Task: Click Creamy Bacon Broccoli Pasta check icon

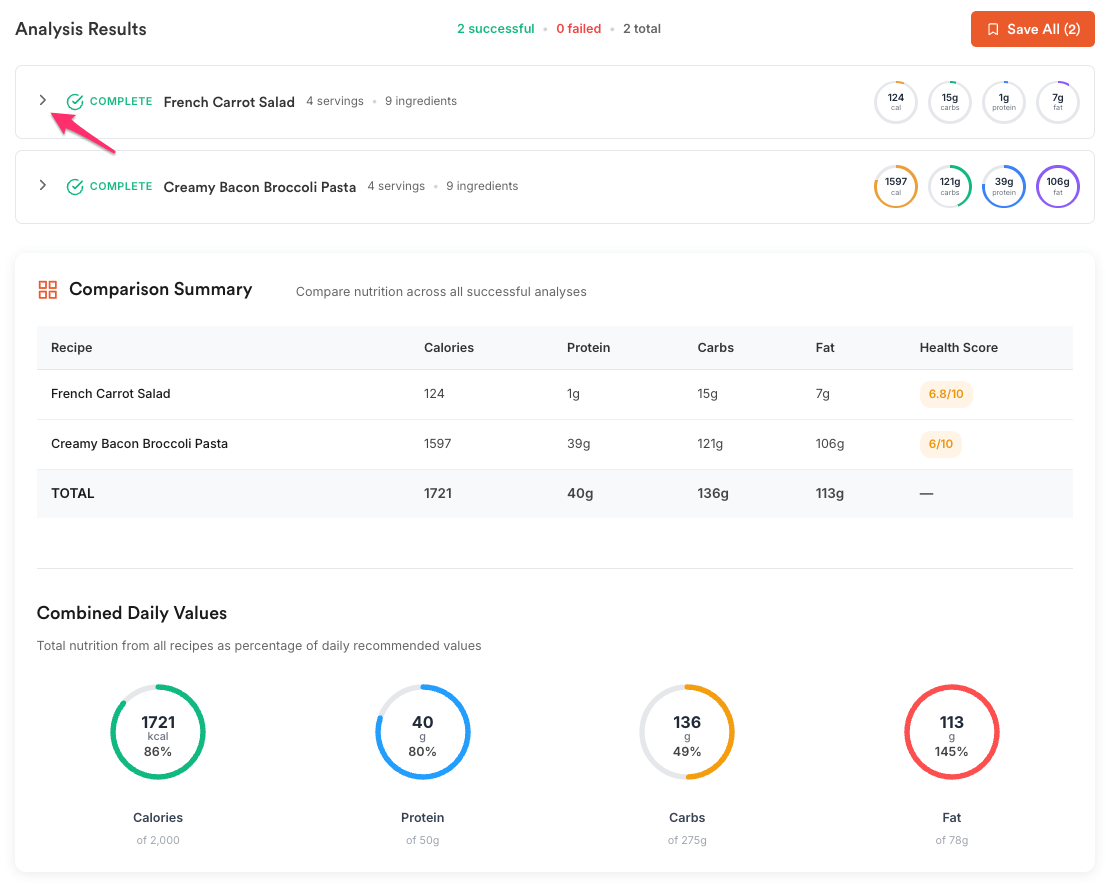Action: pyautogui.click(x=75, y=186)
